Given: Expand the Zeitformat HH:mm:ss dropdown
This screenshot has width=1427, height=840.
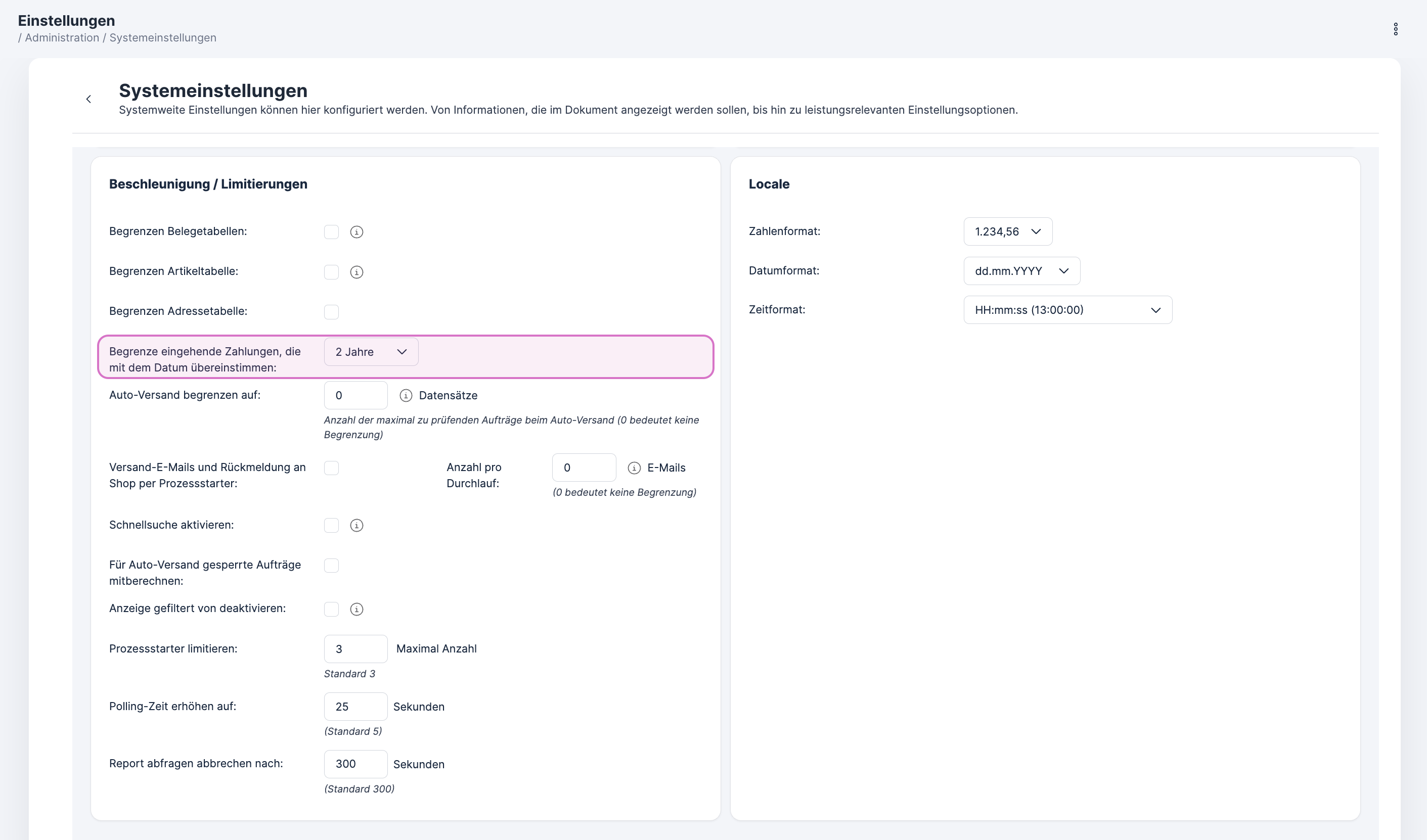Looking at the screenshot, I should [1067, 310].
